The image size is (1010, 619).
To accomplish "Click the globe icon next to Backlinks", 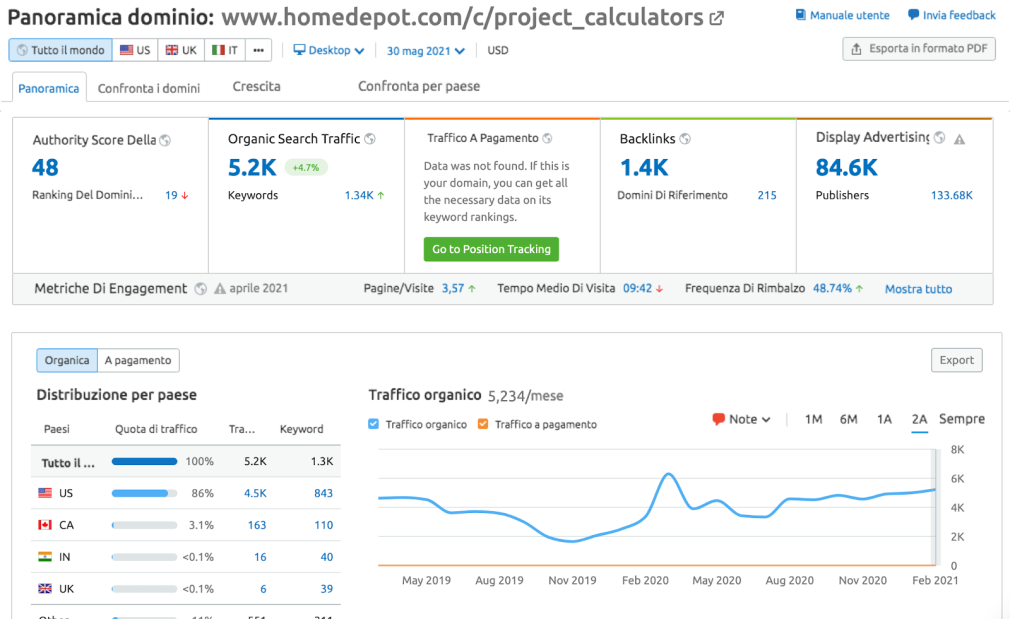I will point(685,138).
